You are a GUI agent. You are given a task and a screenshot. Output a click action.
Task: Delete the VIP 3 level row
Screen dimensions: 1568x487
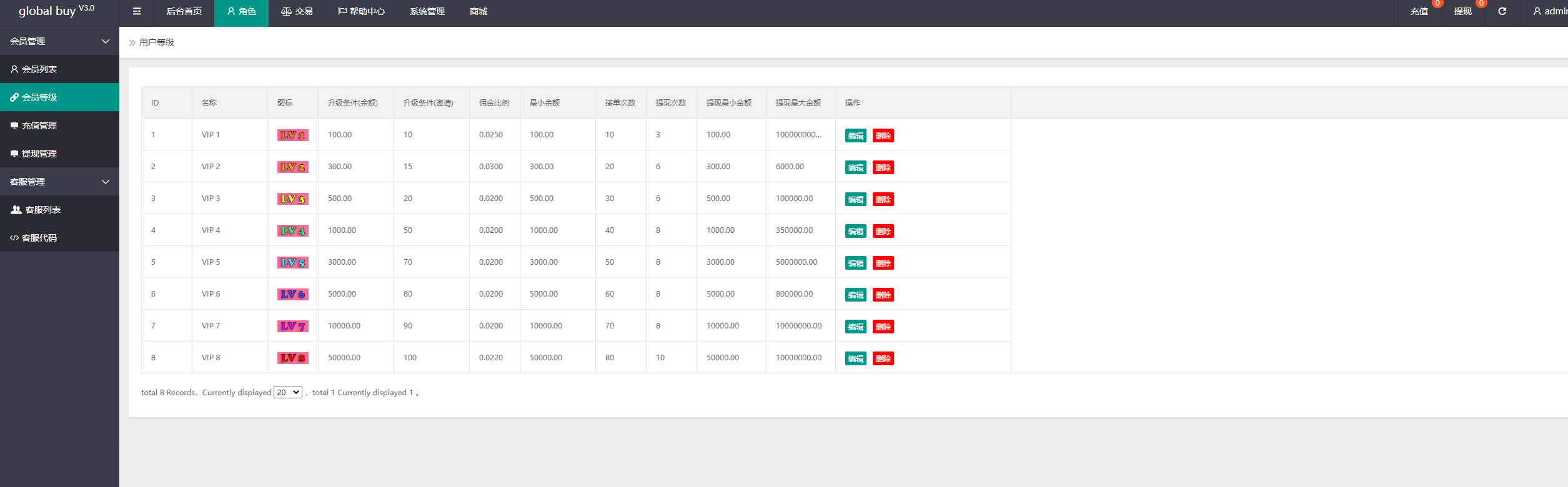[x=883, y=199]
